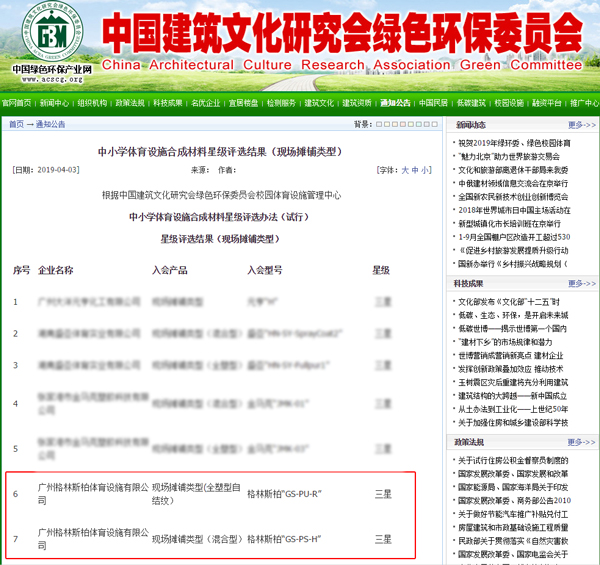Click the 入会型号 column header
The image size is (600, 565).
tap(265, 270)
